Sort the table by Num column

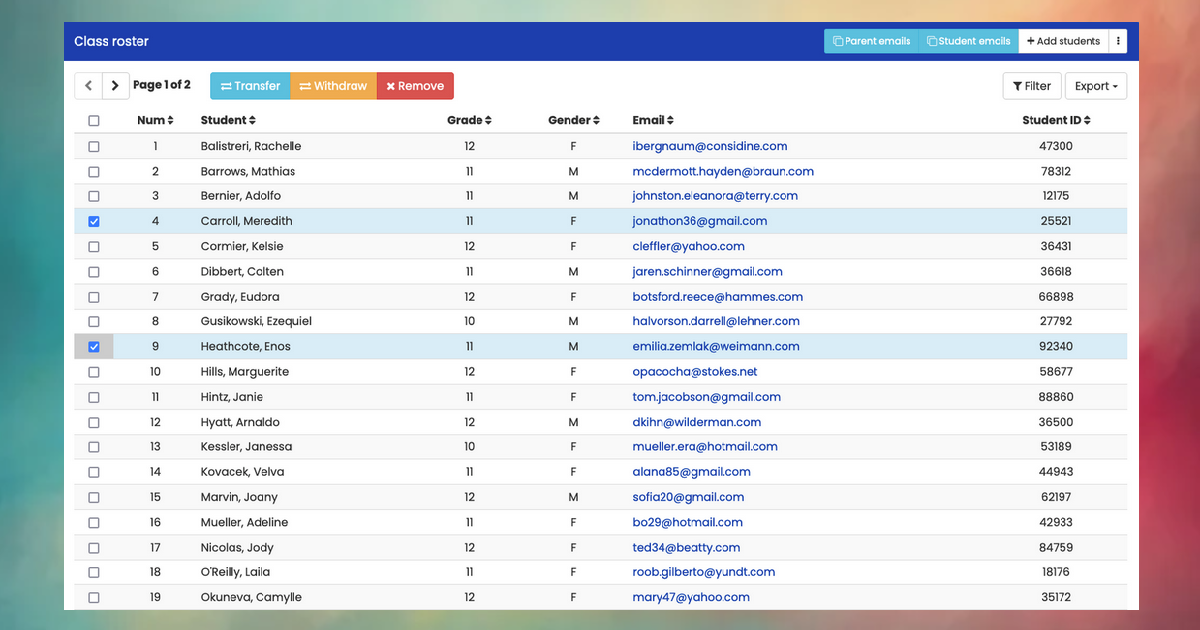(x=155, y=120)
